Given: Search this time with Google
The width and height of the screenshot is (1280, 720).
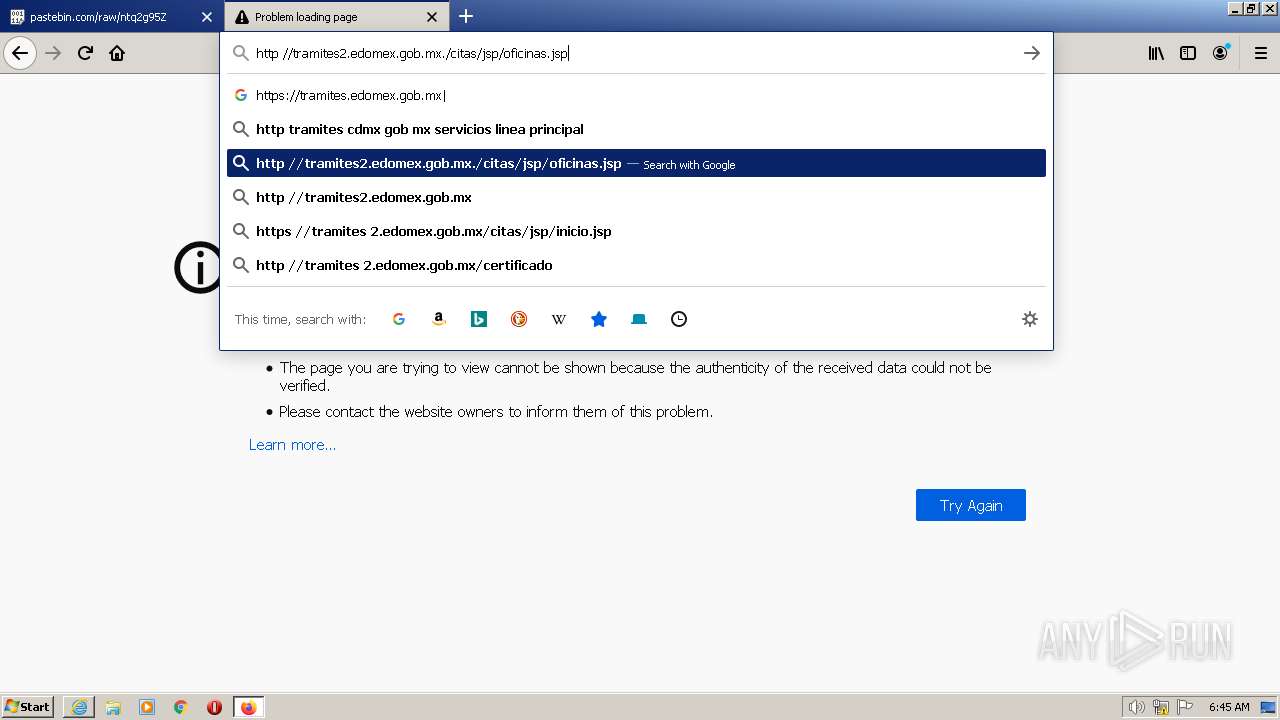Looking at the screenshot, I should click(399, 319).
